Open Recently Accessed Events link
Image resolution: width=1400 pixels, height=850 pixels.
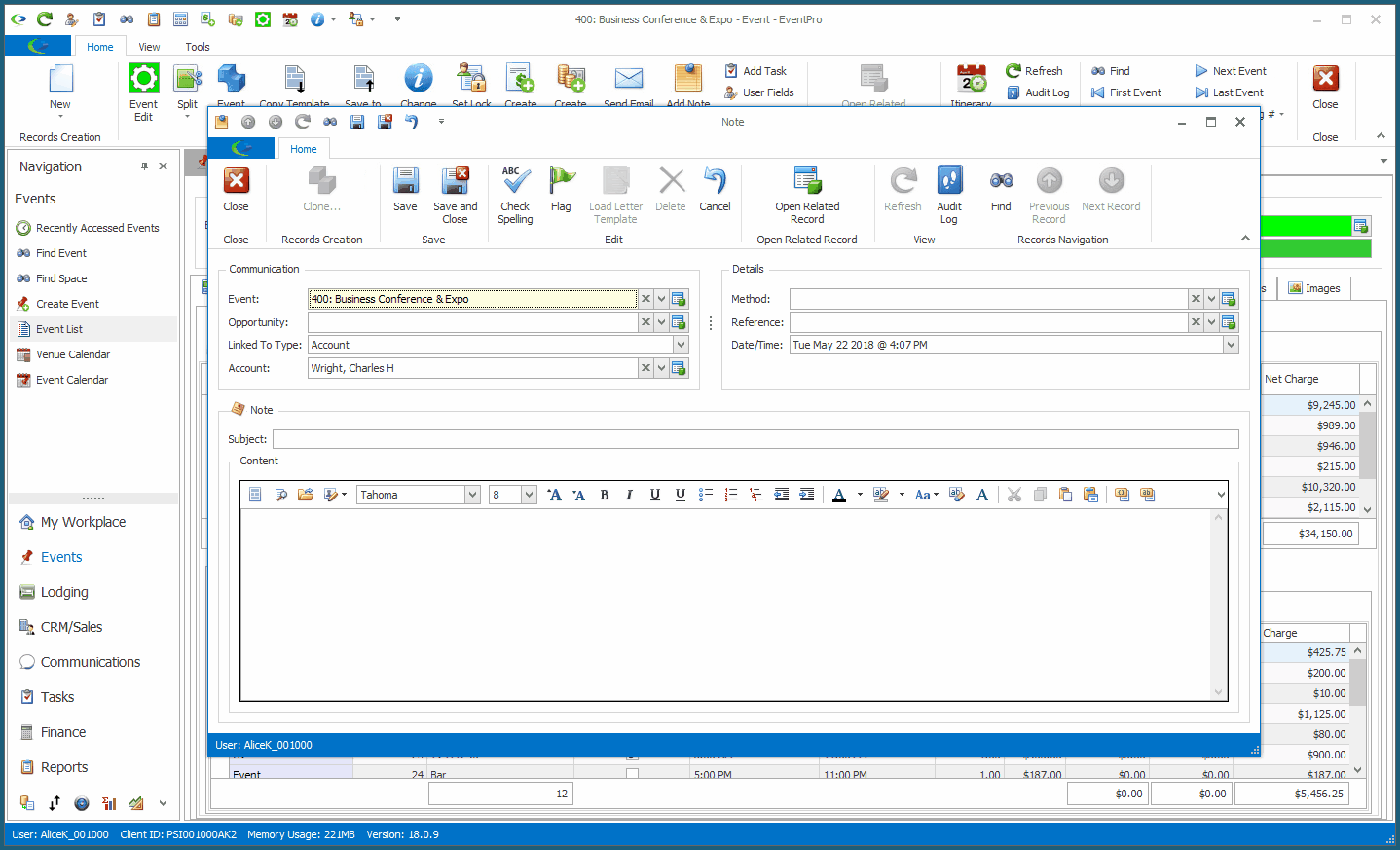coord(97,228)
